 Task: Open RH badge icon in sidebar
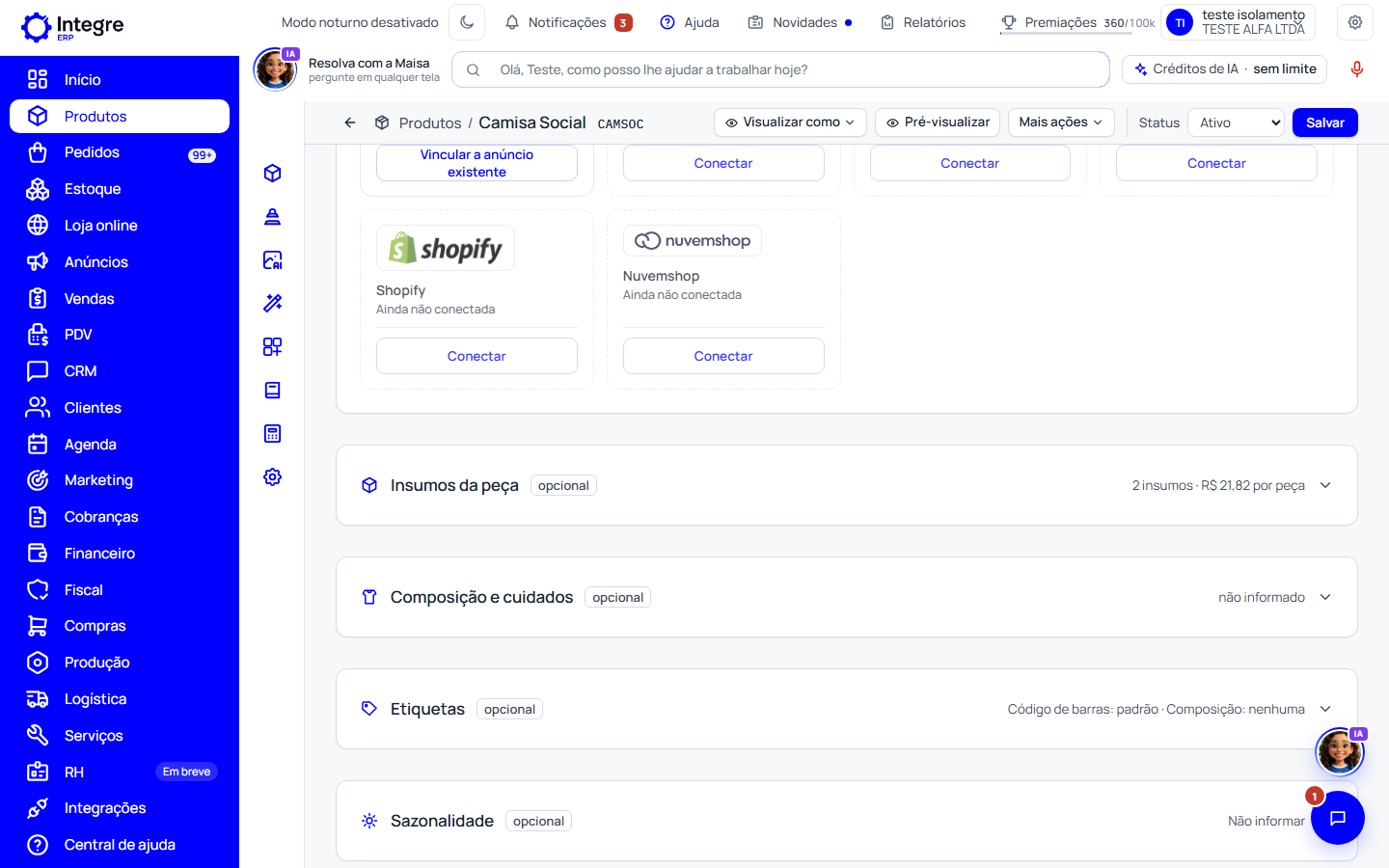(x=38, y=772)
